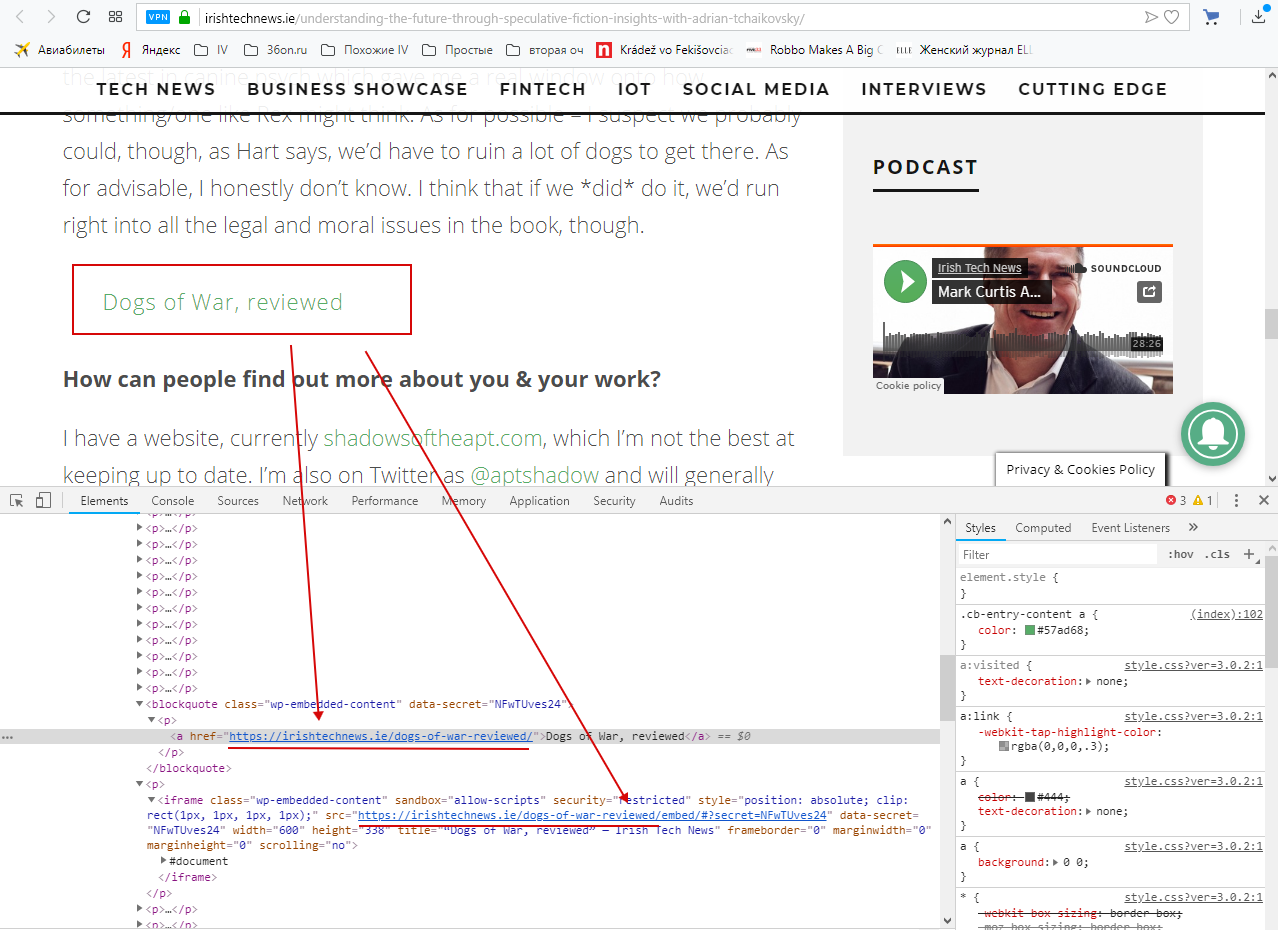
Task: Follow the Dogs of War, reviewed link
Action: pyautogui.click(x=223, y=302)
